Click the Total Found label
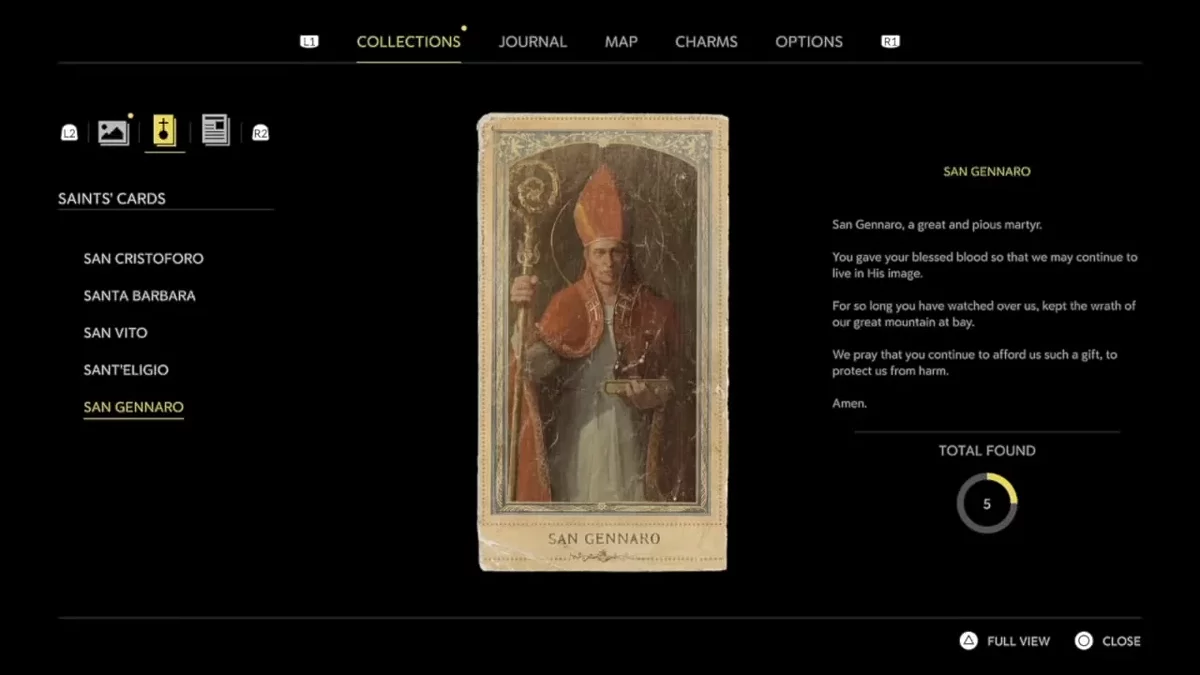The width and height of the screenshot is (1200, 675). click(x=987, y=451)
